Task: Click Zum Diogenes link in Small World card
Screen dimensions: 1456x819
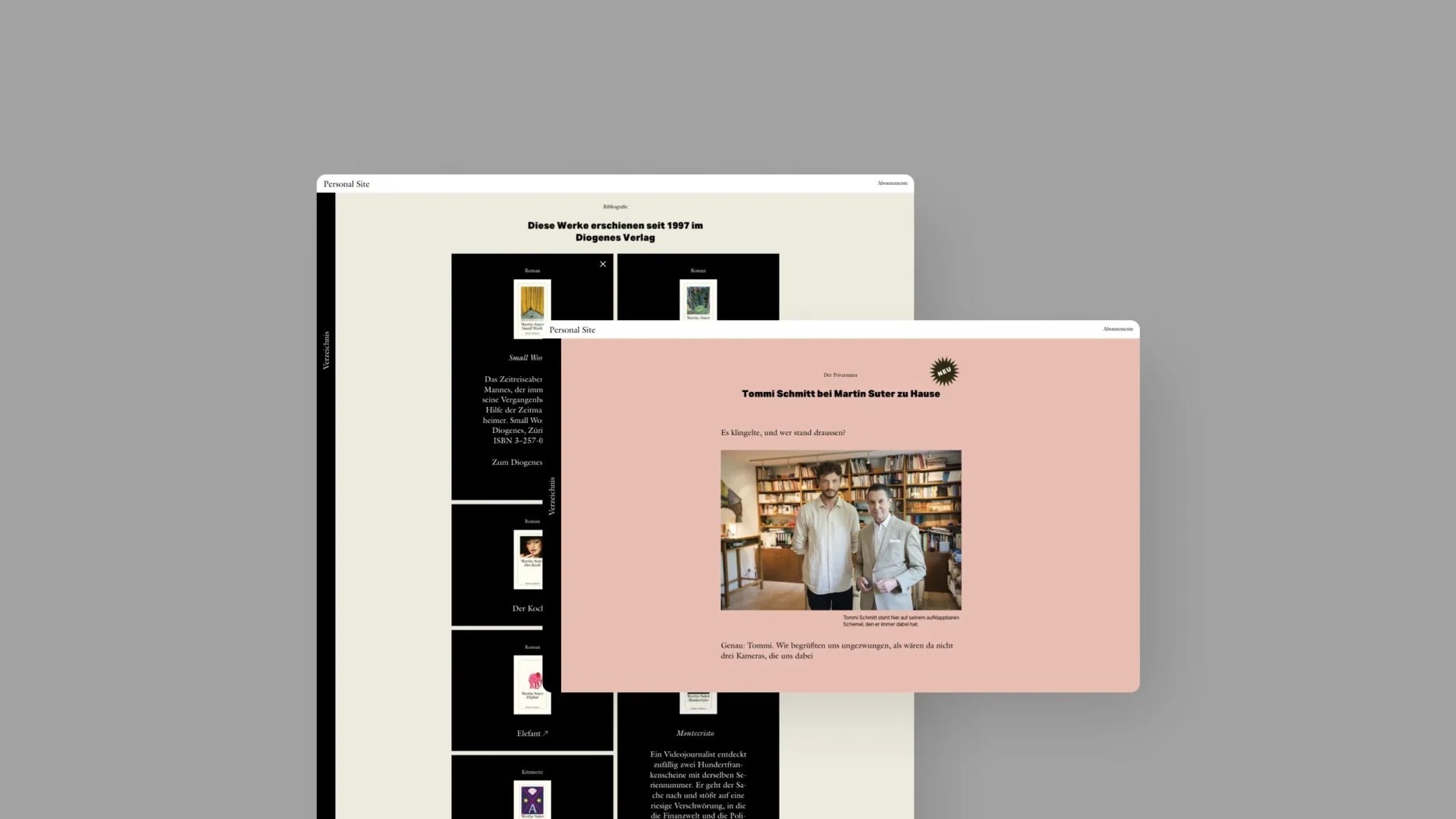Action: point(517,462)
